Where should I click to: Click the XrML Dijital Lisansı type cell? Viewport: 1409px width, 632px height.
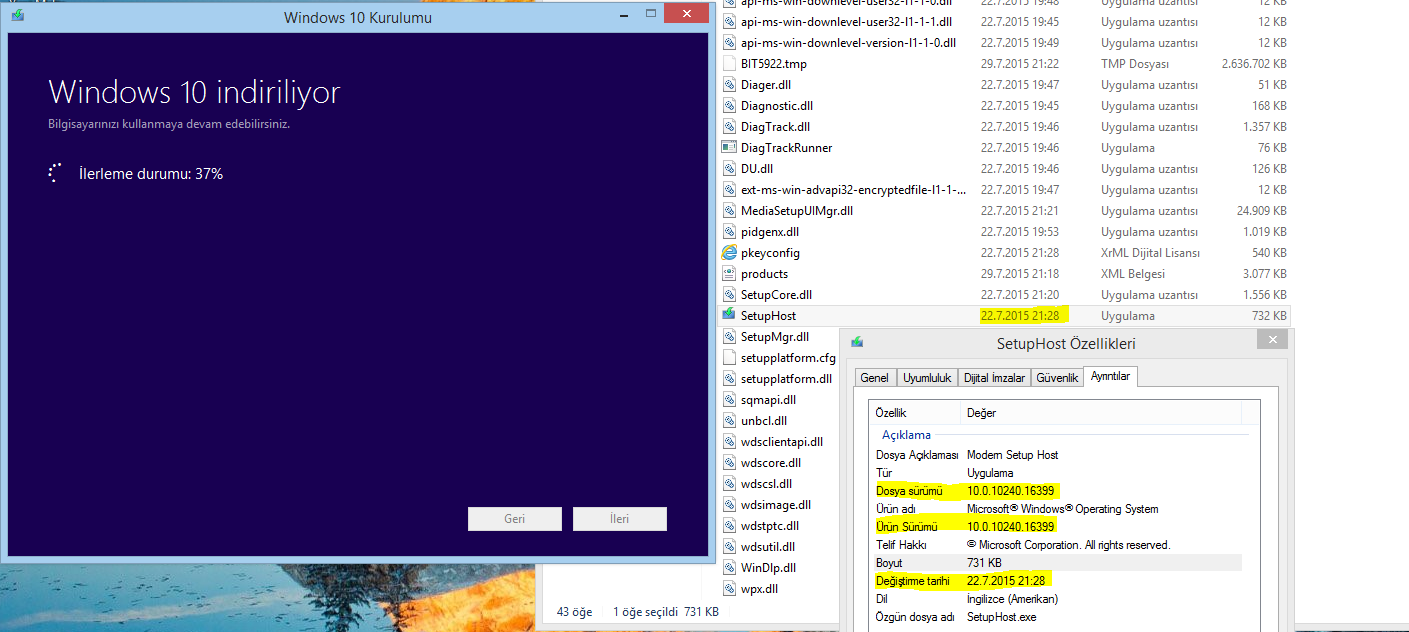(x=1150, y=253)
